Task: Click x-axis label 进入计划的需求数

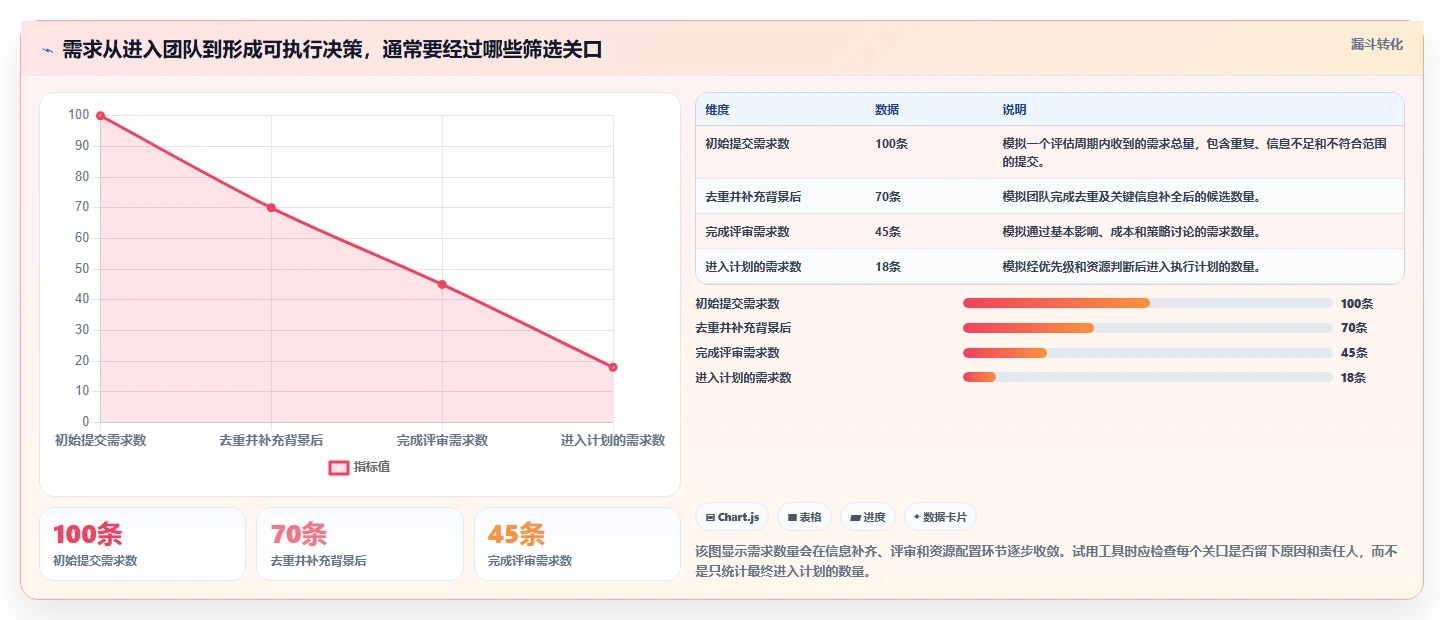Action: tap(613, 440)
